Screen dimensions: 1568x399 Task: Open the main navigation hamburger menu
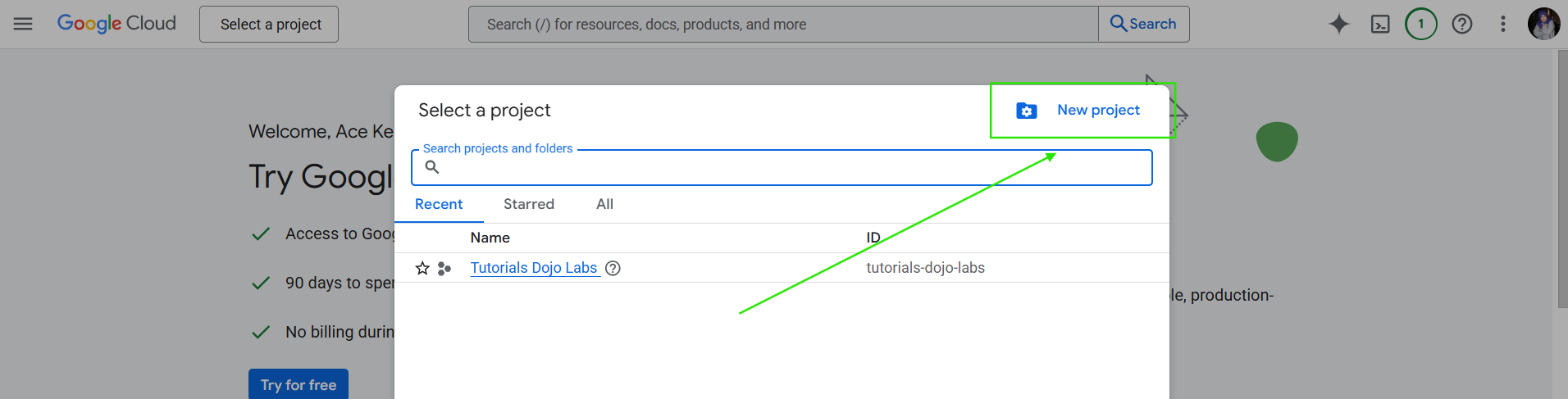23,24
